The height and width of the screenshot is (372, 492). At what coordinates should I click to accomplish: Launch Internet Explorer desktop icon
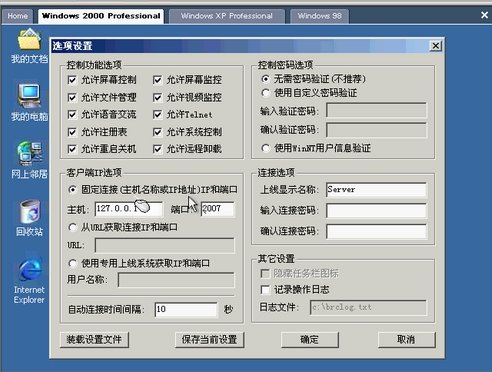pyautogui.click(x=29, y=280)
